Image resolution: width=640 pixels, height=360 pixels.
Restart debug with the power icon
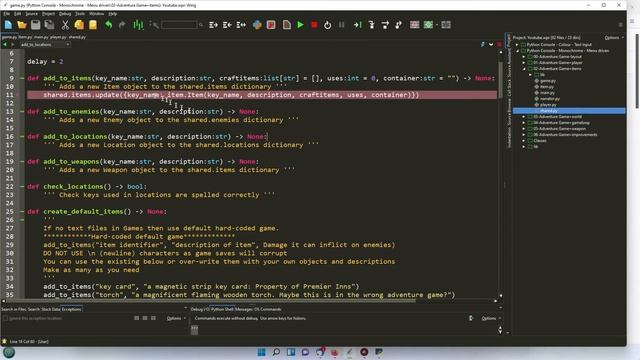pyautogui.click(x=328, y=25)
